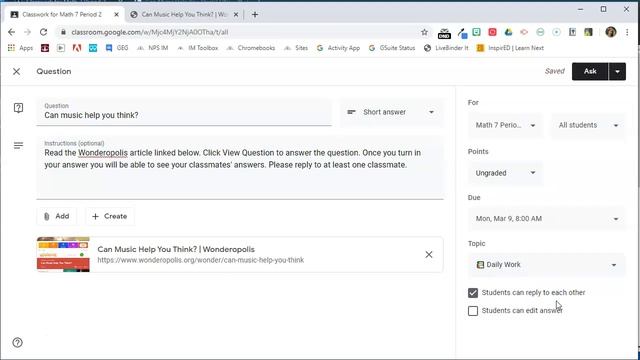
Task: Click the play-button bookmark icon
Action: (61, 48)
